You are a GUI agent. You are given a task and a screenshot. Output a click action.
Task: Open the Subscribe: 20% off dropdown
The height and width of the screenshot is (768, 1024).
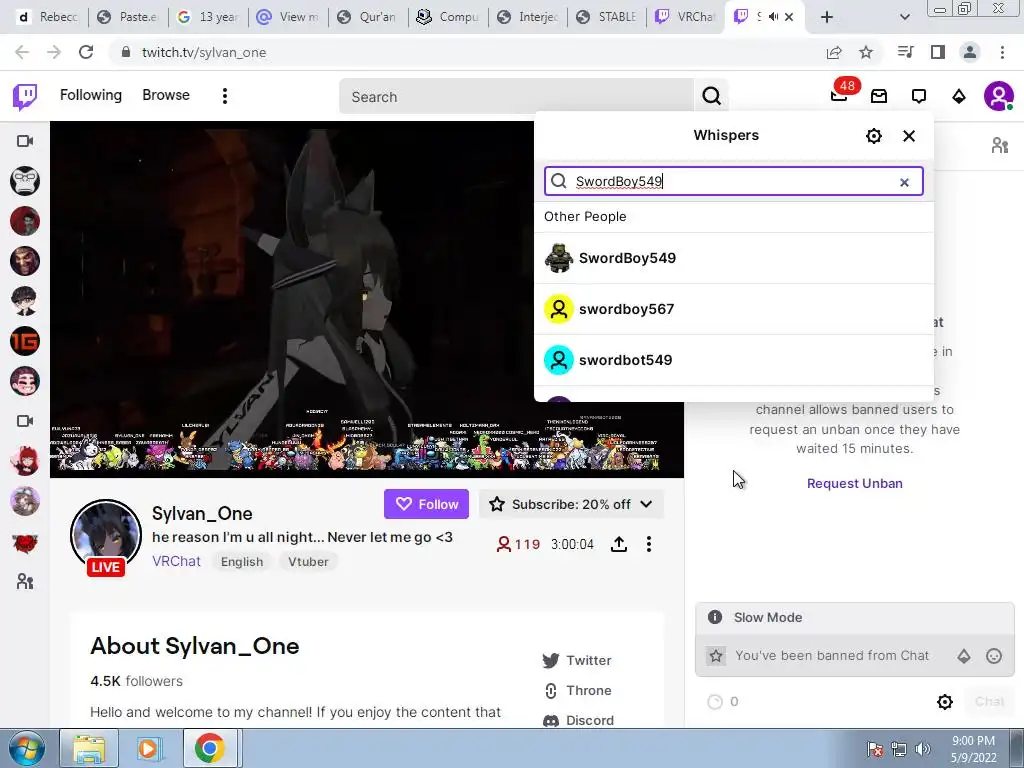[x=571, y=504]
